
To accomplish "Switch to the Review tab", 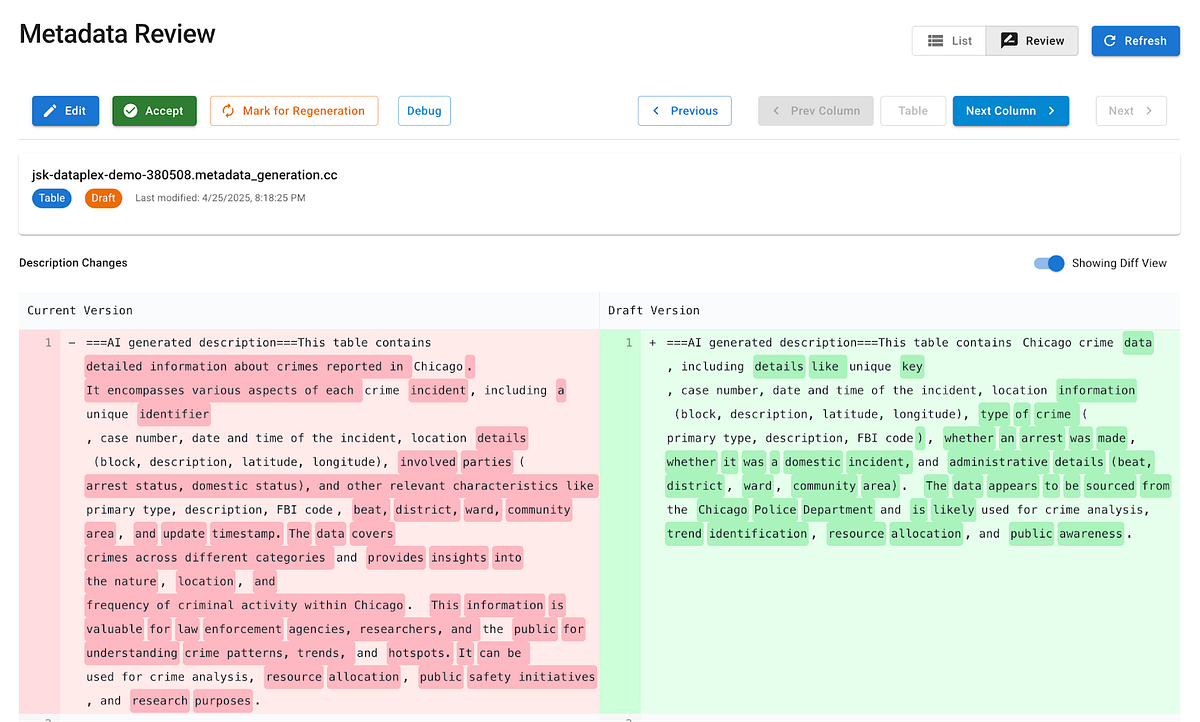I will click(1031, 40).
